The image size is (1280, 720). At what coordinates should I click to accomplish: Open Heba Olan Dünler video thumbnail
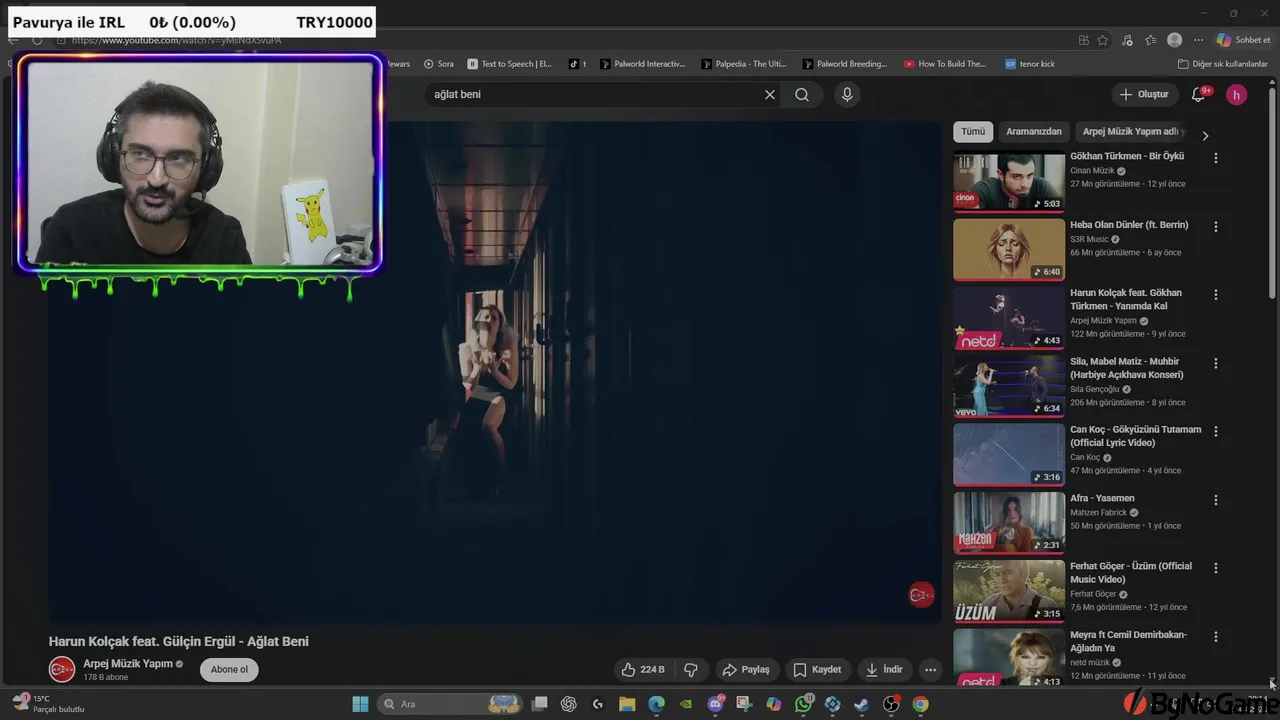[1009, 249]
